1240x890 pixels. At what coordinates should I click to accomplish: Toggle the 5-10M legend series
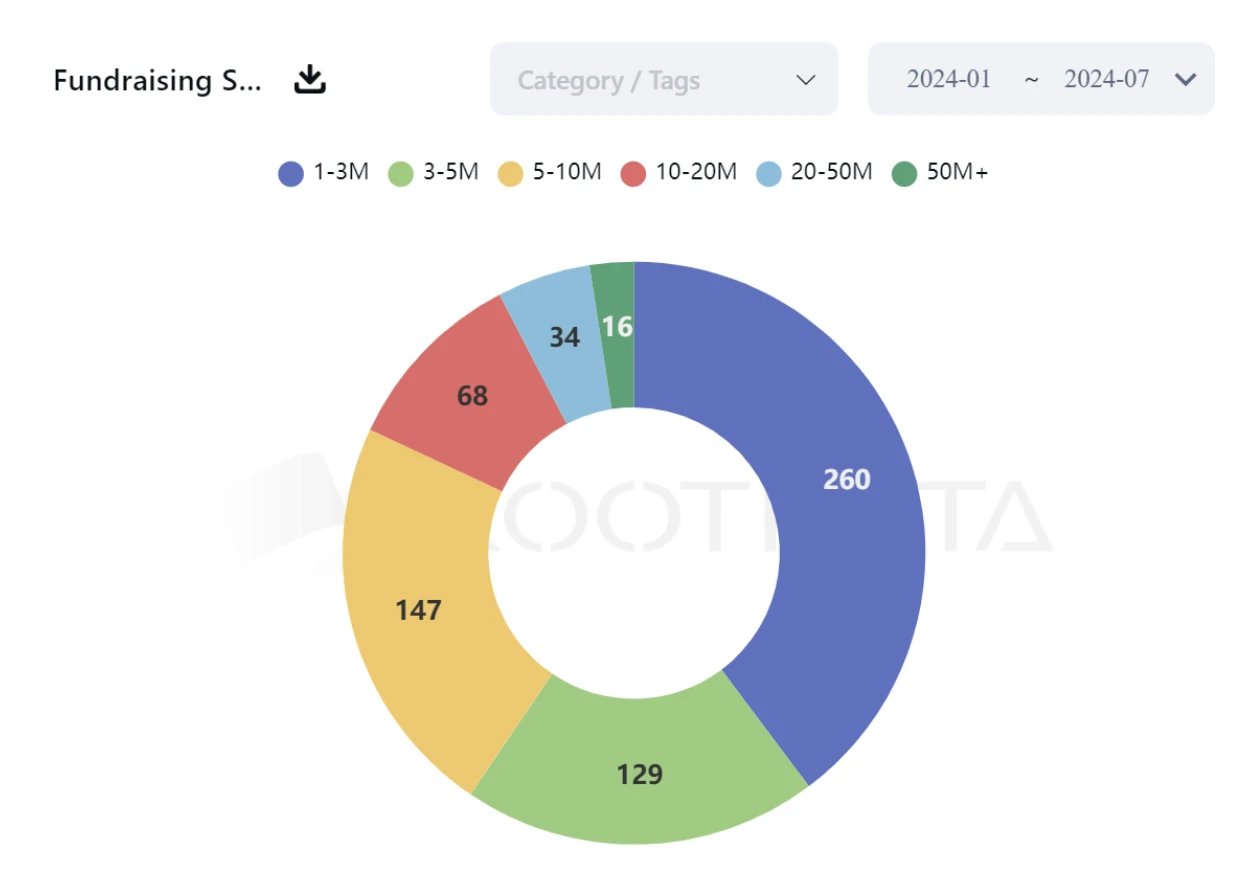tap(550, 173)
